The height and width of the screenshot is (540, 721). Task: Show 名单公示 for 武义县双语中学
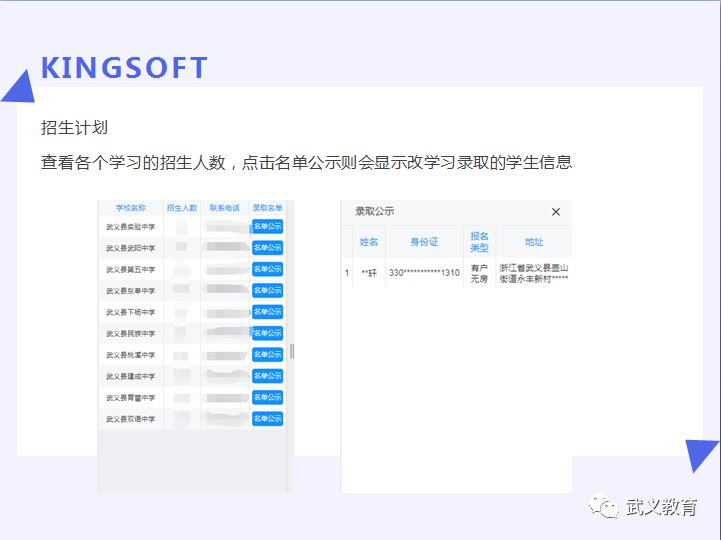coord(267,419)
